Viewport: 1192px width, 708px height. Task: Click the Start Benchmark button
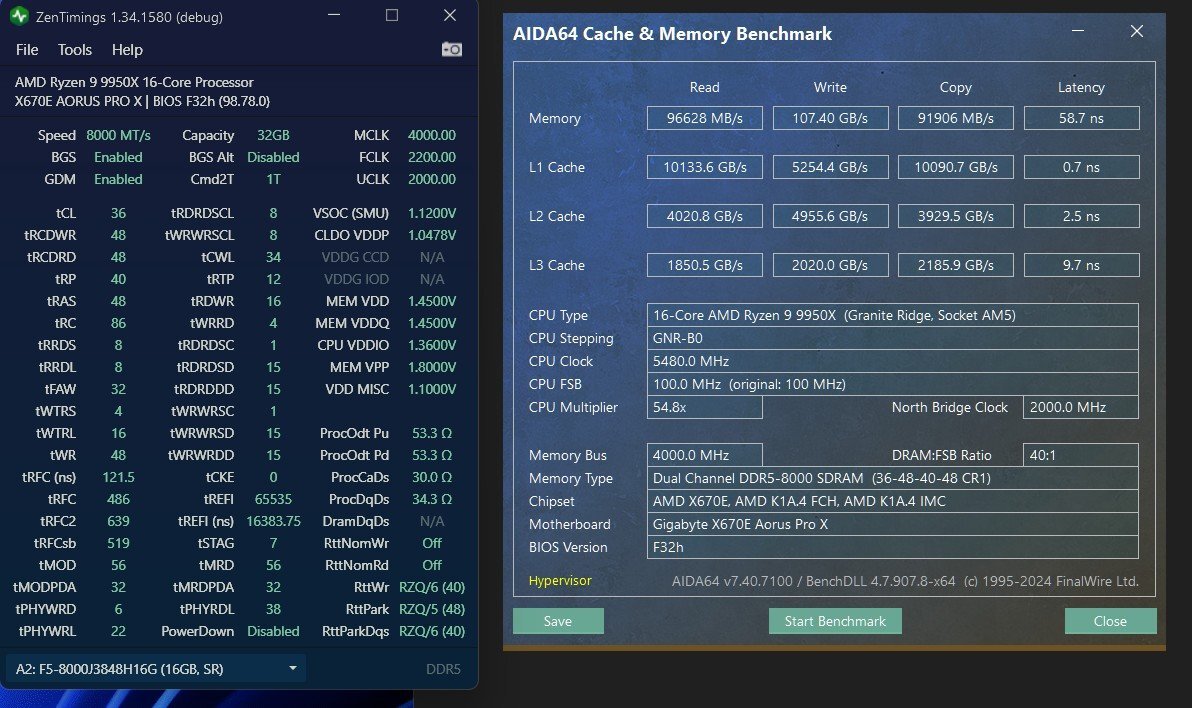point(835,621)
